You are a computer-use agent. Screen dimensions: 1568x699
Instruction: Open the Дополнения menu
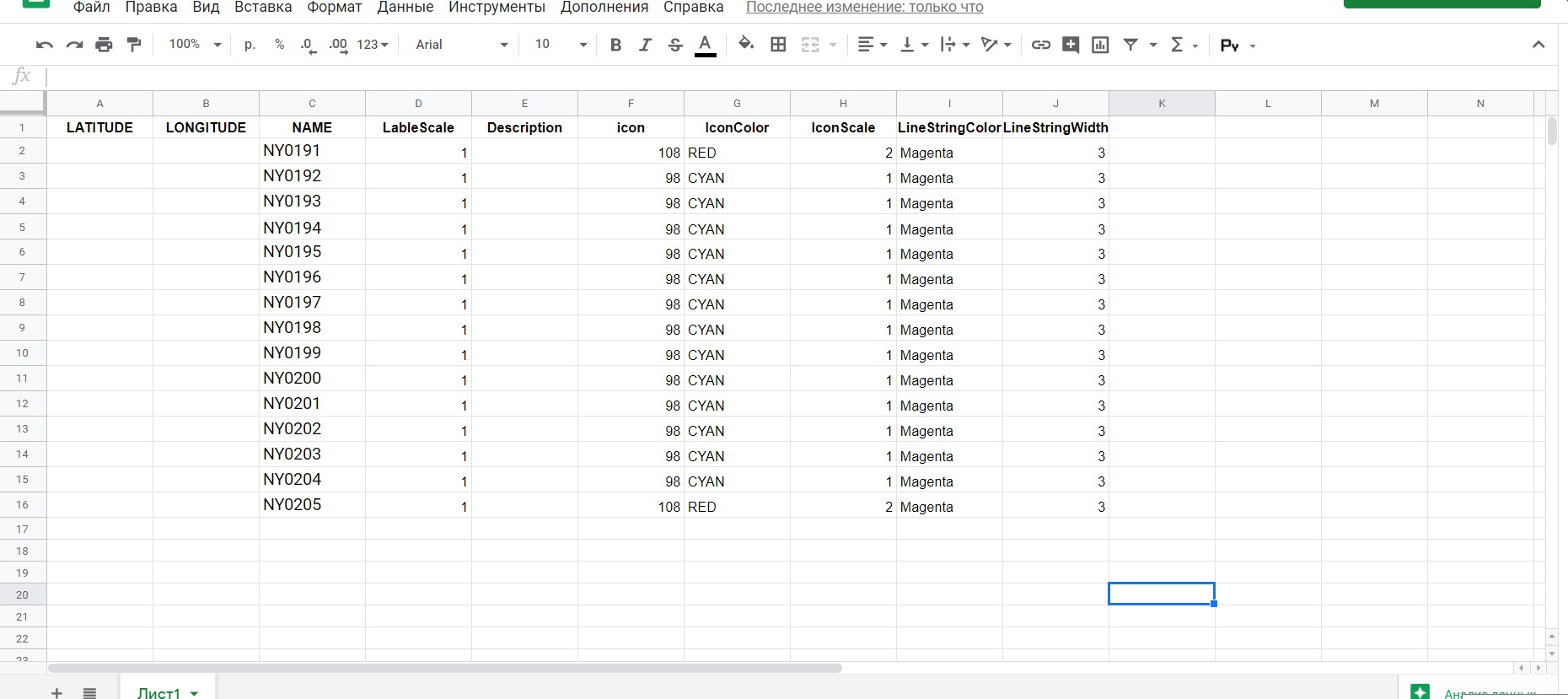tap(604, 8)
